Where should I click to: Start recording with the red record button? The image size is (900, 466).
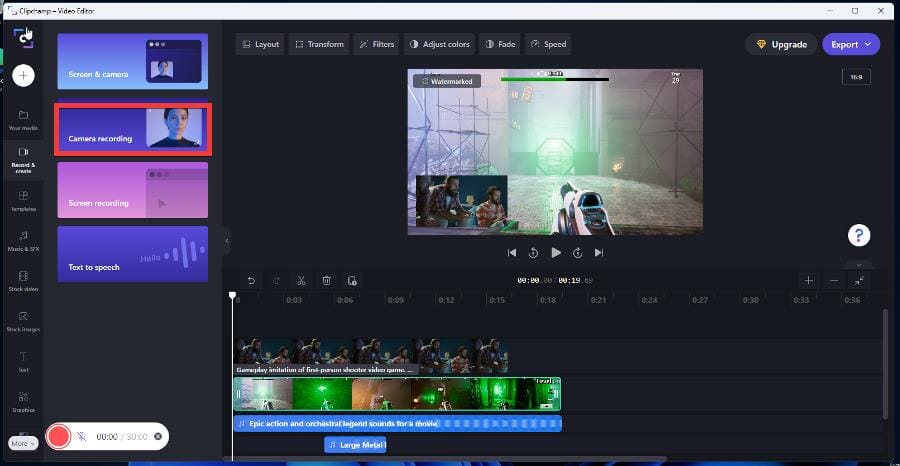[x=59, y=436]
